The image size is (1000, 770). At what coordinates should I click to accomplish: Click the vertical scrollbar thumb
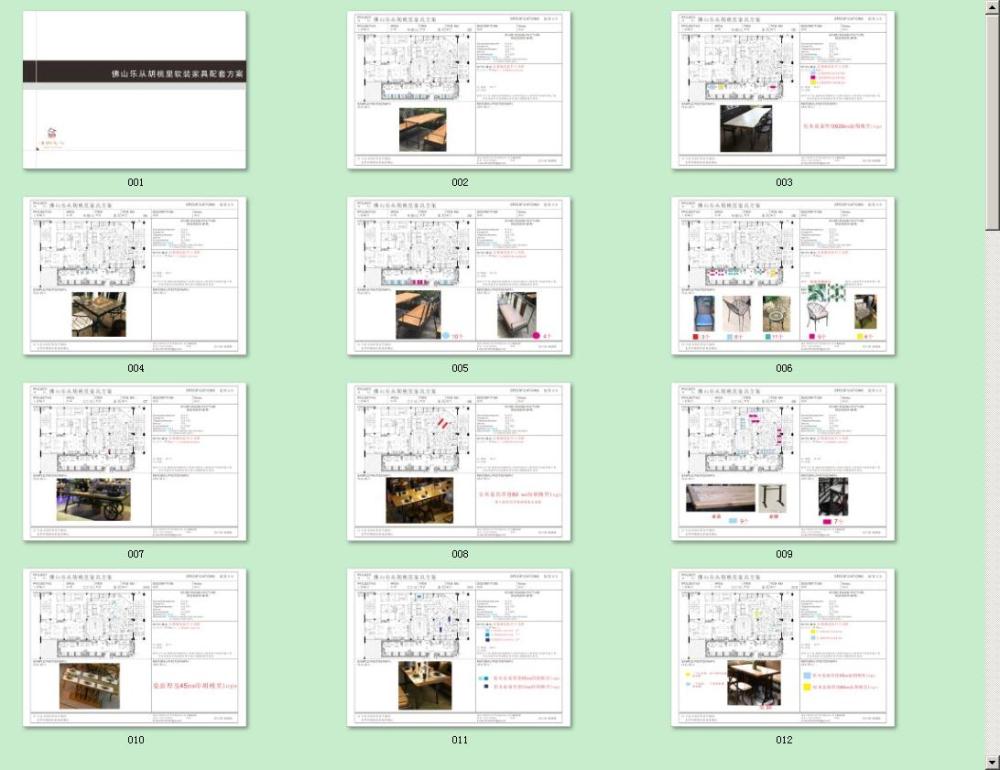(x=992, y=120)
